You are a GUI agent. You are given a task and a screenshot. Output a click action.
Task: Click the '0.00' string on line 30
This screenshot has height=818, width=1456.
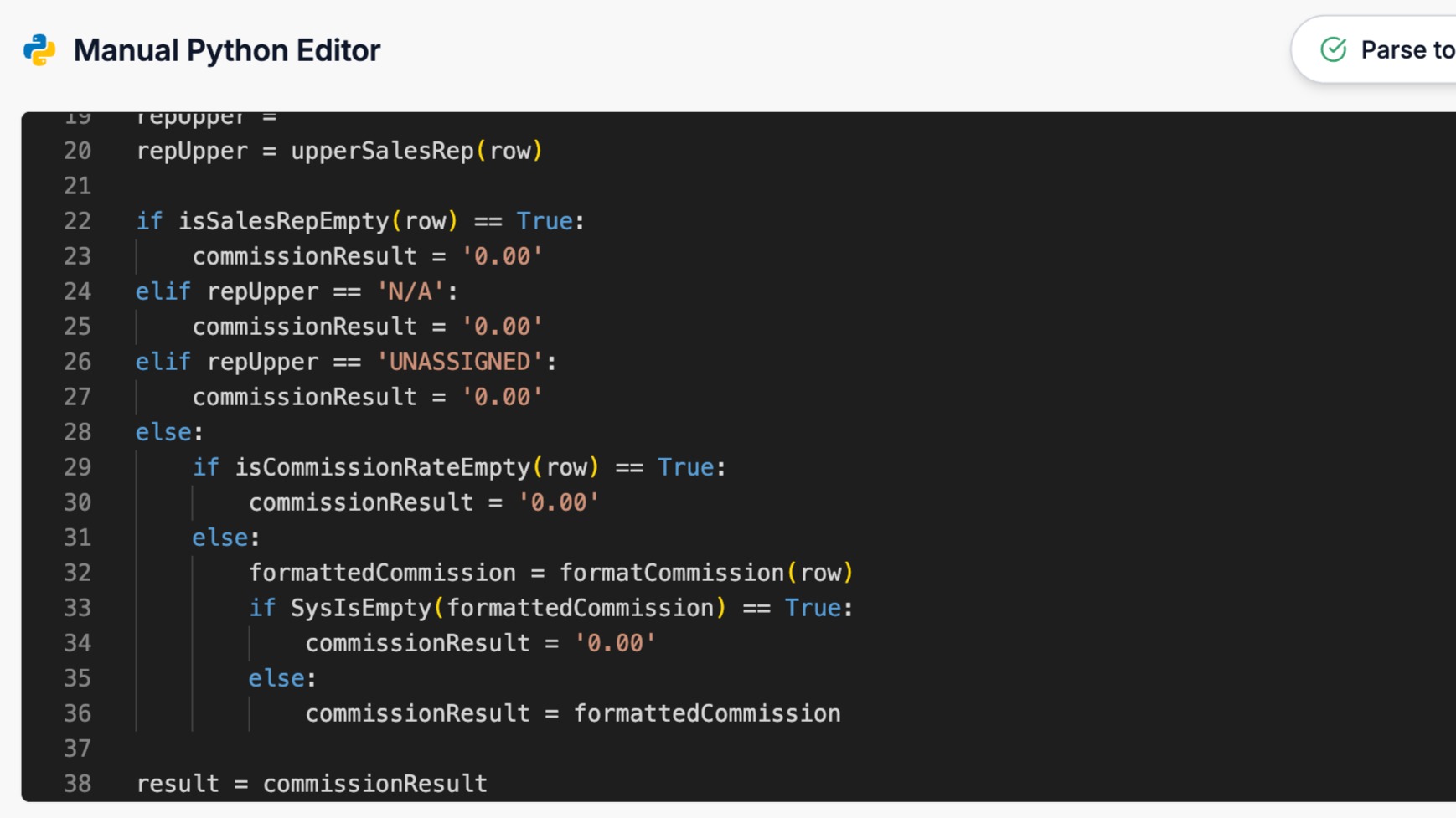[x=559, y=502]
